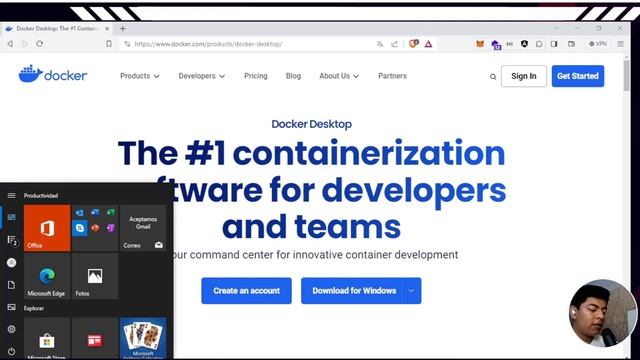Screen dimensions: 640x360
Task: Open Settings gear in Start sidebar
Action: click(11, 329)
